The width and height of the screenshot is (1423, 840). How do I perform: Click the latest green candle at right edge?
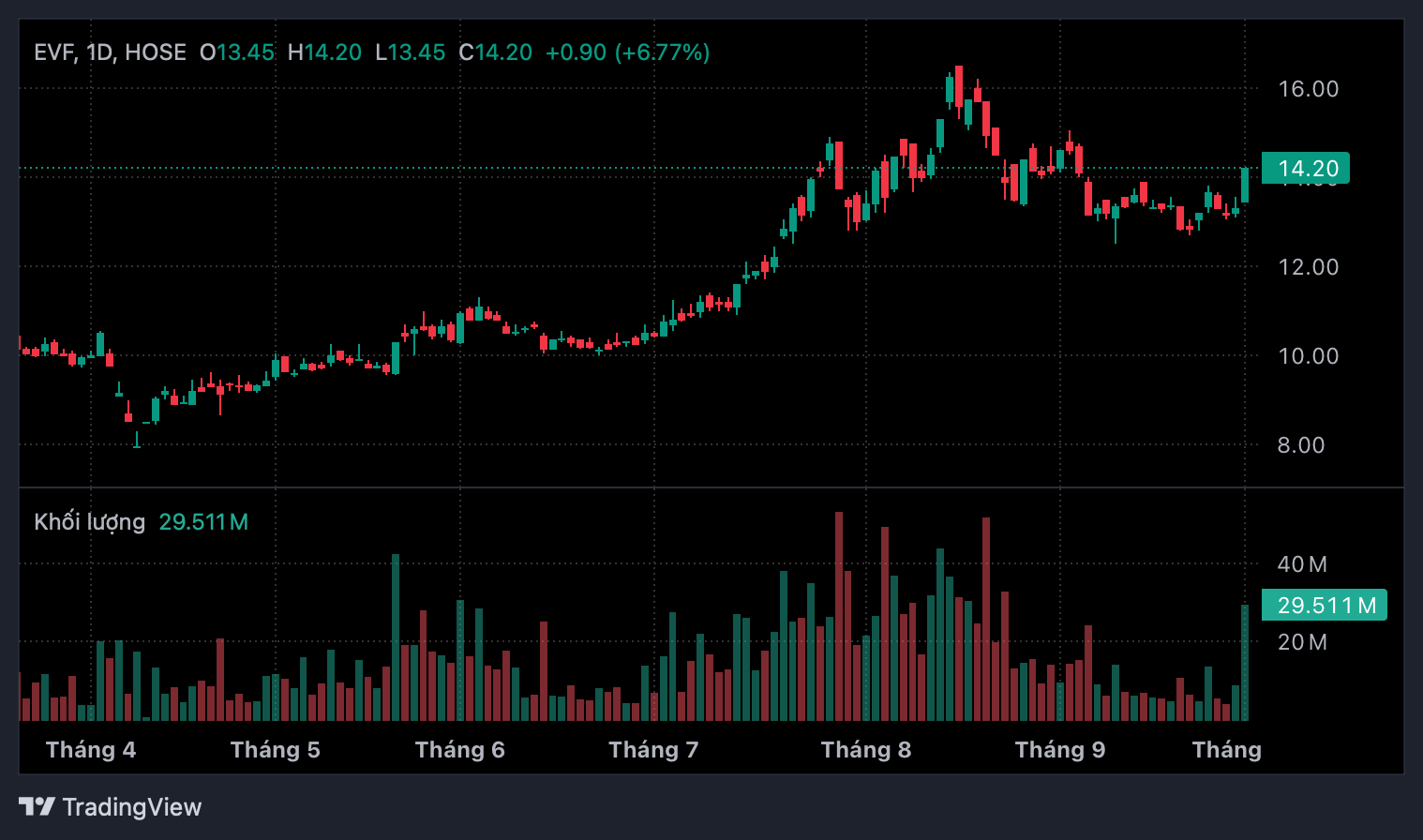pos(1245,186)
